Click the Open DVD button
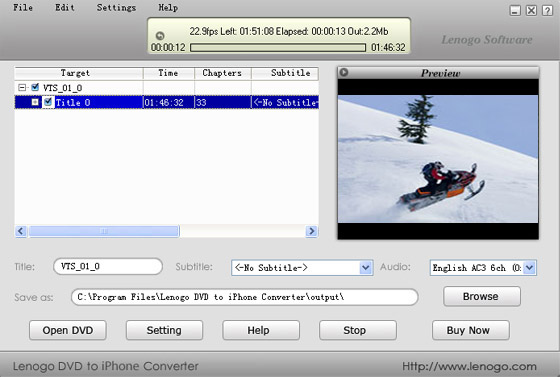 [x=68, y=330]
